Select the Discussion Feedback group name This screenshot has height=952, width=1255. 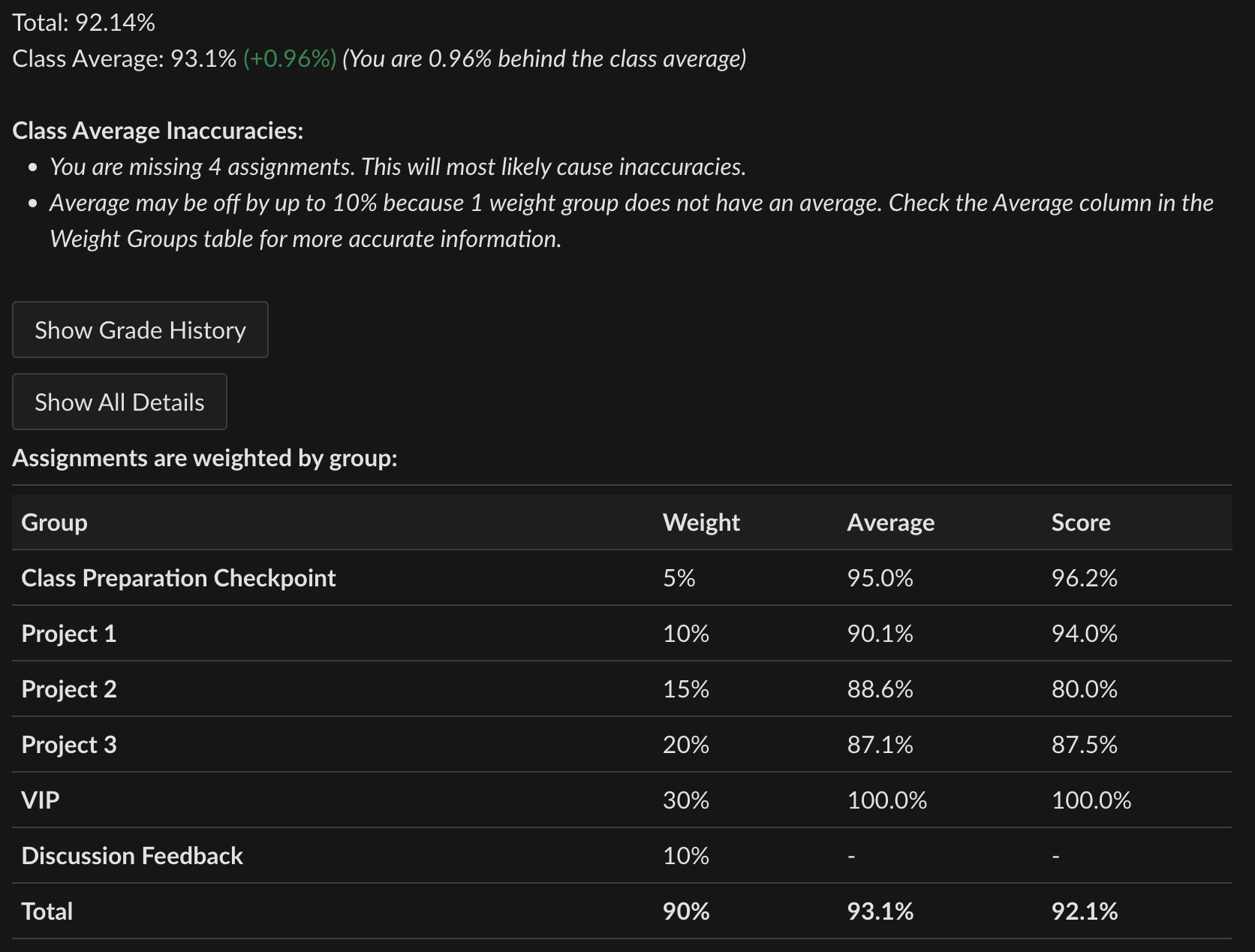pos(132,856)
